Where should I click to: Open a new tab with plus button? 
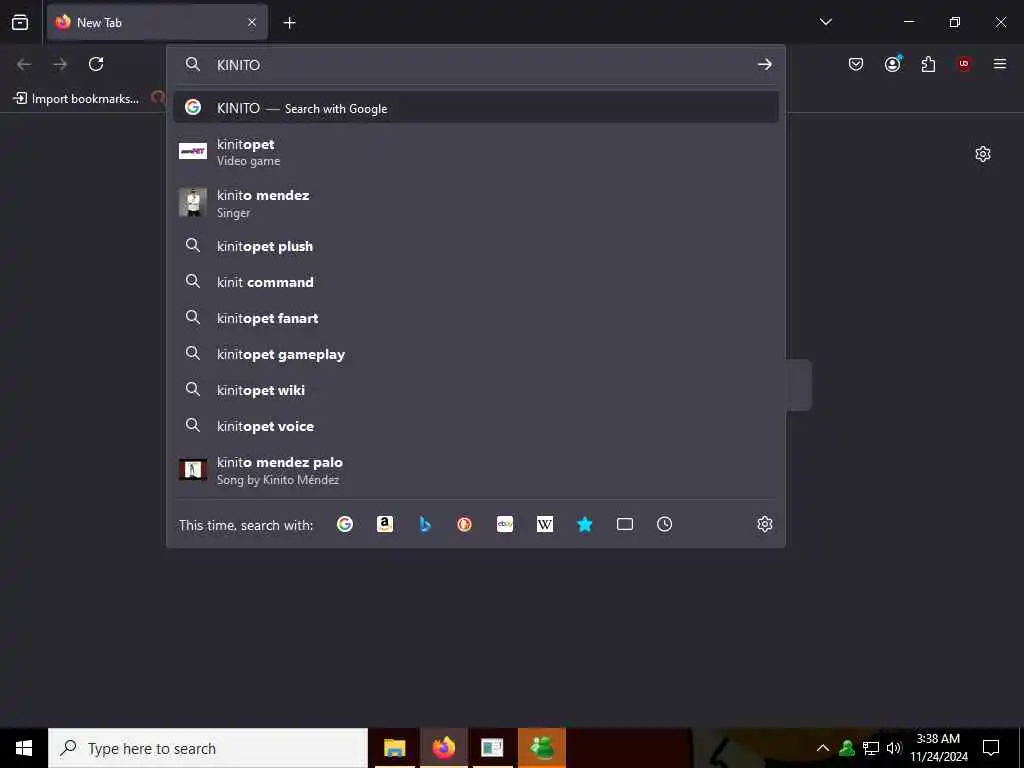tap(289, 23)
